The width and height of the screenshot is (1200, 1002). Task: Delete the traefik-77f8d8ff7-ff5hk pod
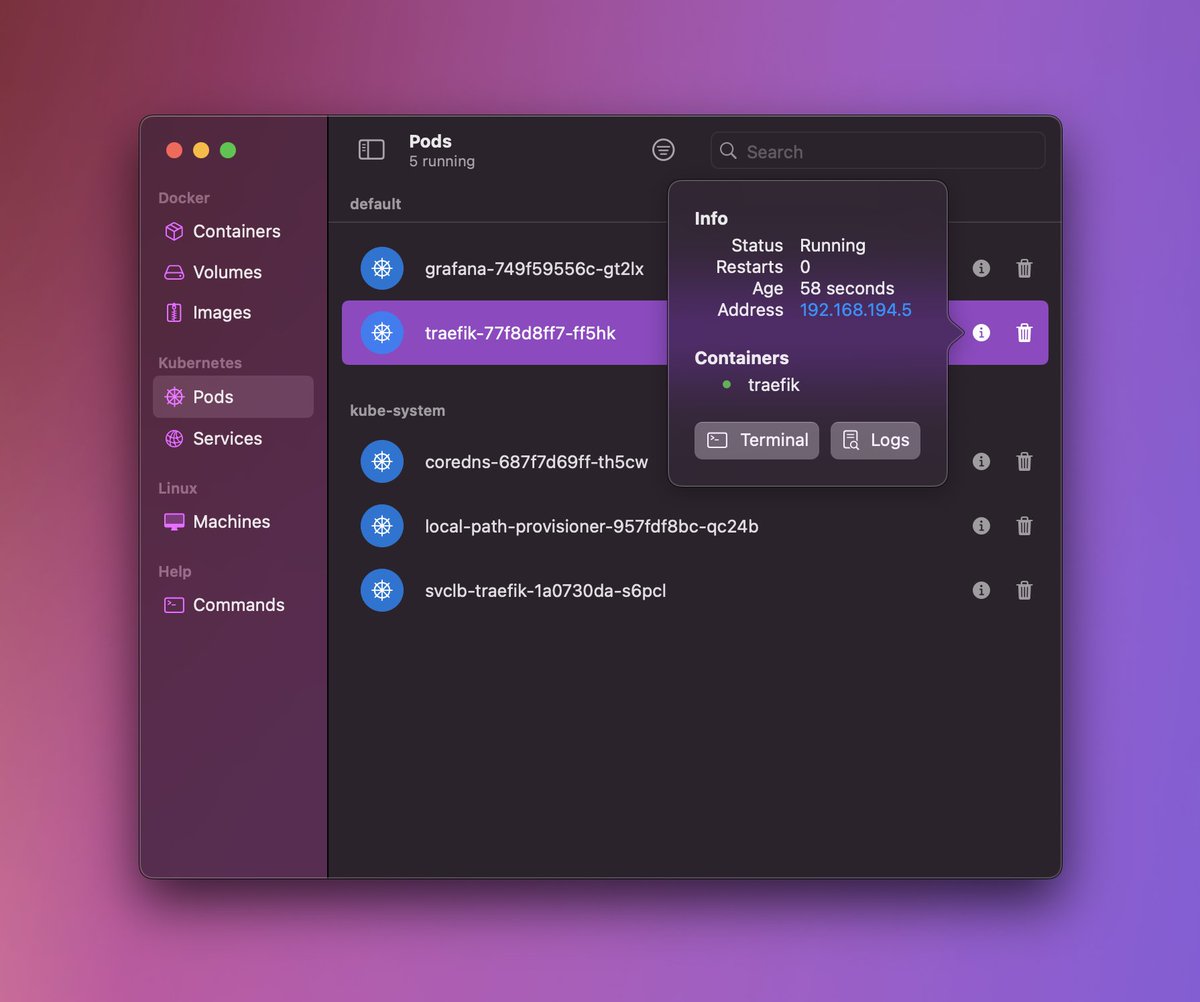[1024, 333]
